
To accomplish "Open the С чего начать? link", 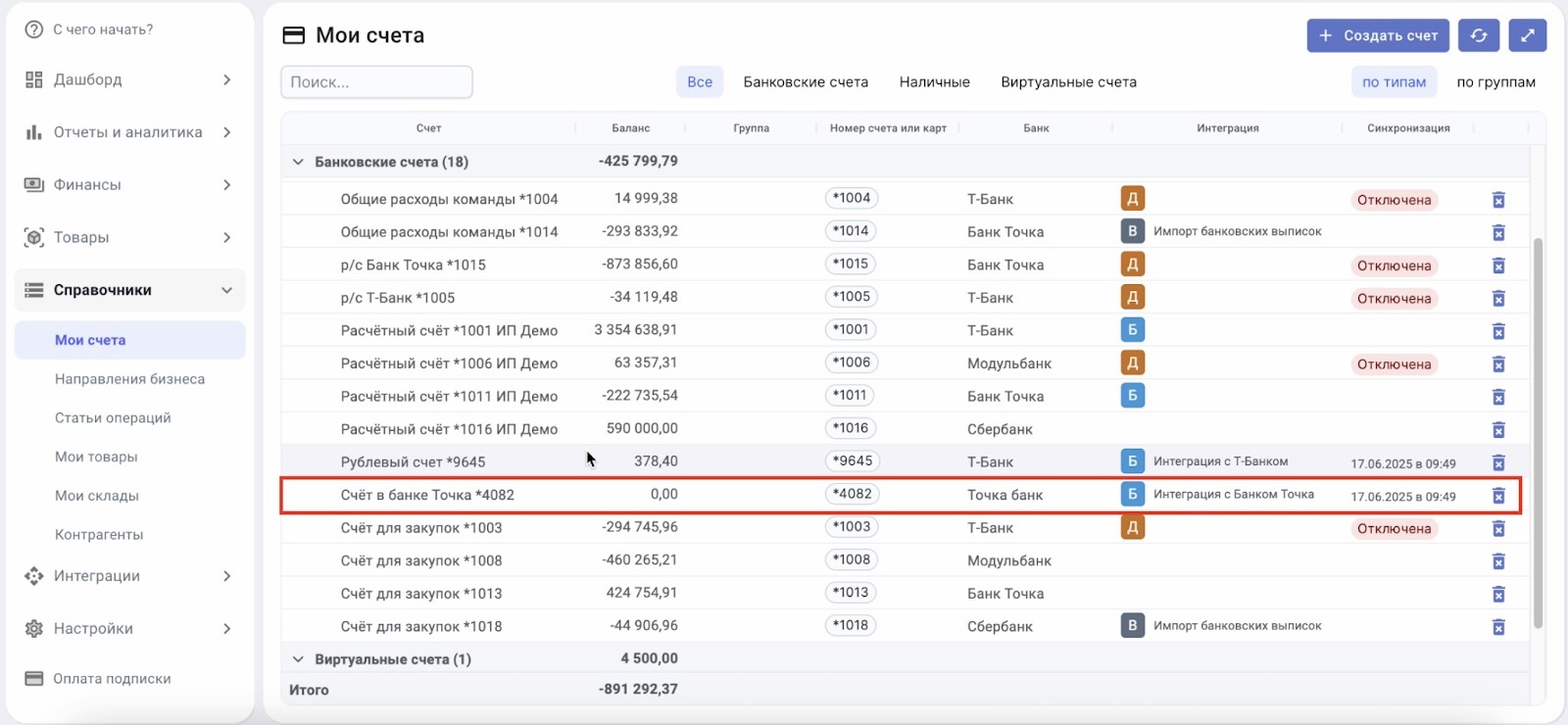I will (103, 29).
